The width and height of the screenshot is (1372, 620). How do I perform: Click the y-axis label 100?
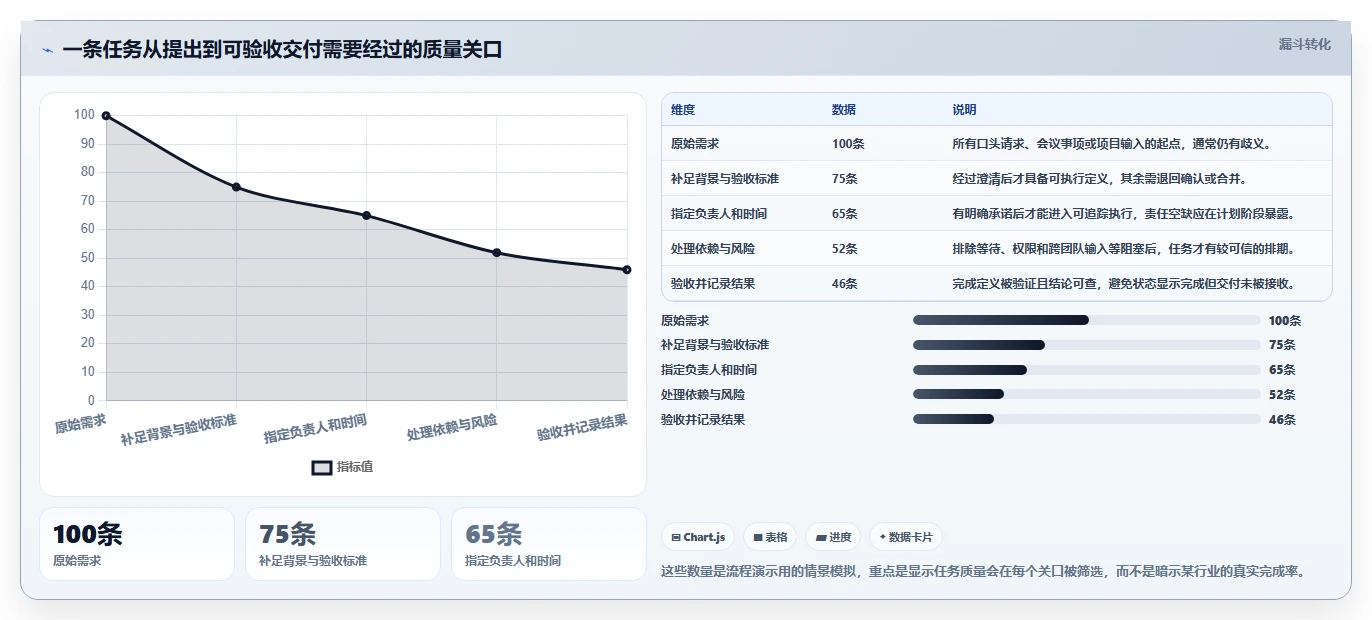(85, 115)
